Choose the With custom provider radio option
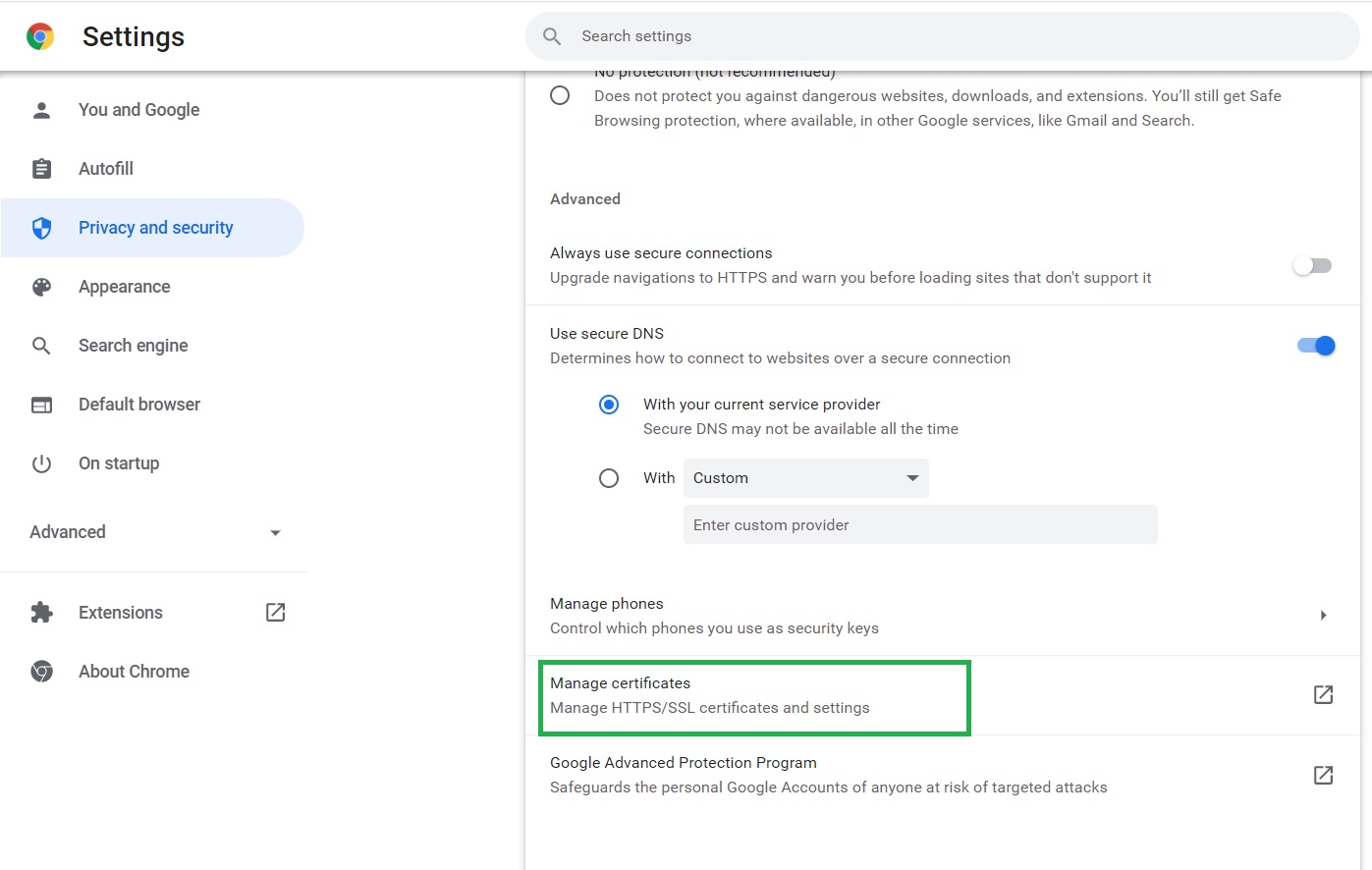 coord(609,478)
